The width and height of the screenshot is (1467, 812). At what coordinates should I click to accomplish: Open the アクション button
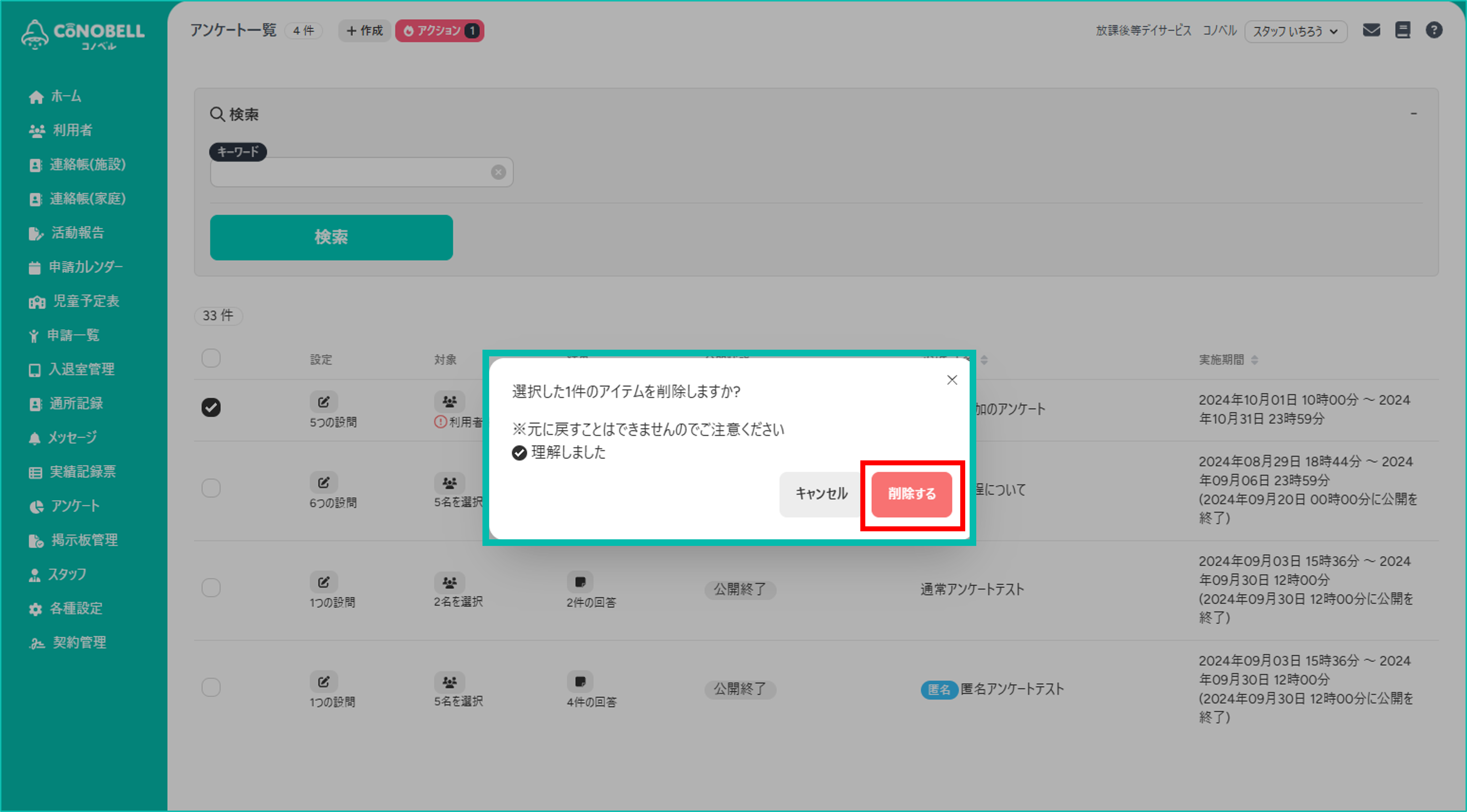[x=440, y=31]
